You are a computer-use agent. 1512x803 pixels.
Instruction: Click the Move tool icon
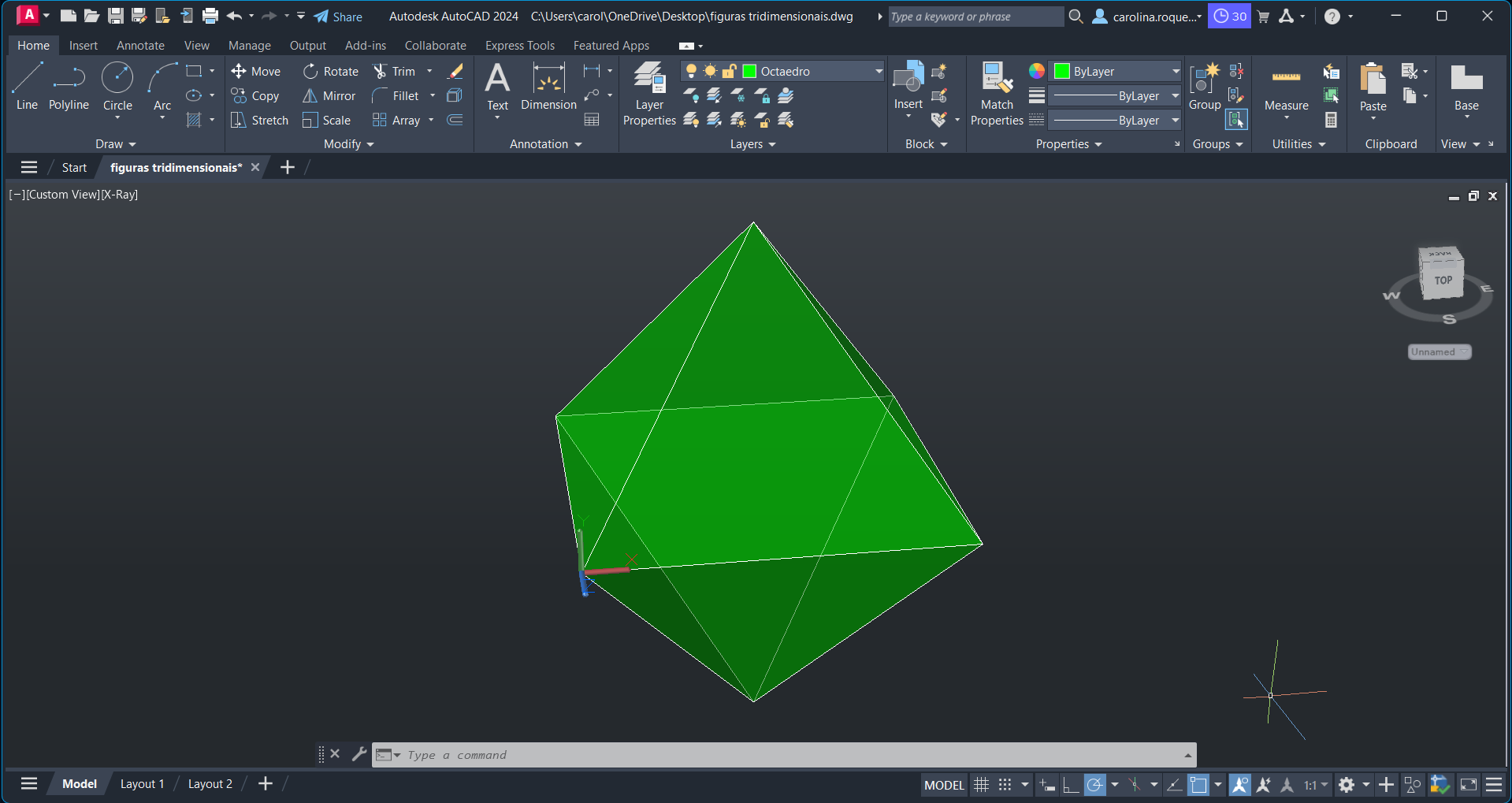(239, 71)
